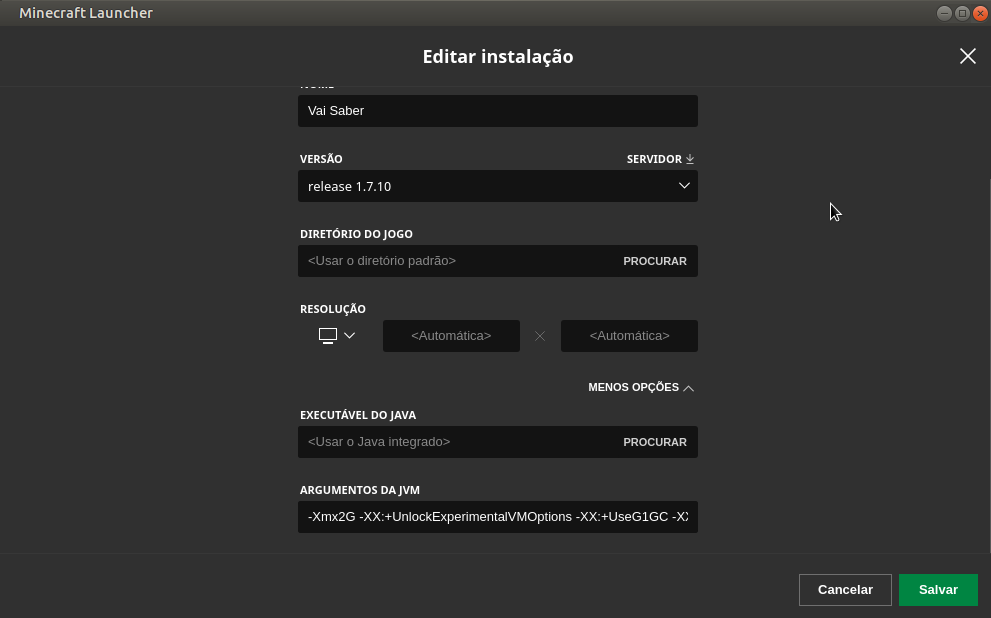
Task: Click the Vai Saber name field
Action: (x=498, y=111)
